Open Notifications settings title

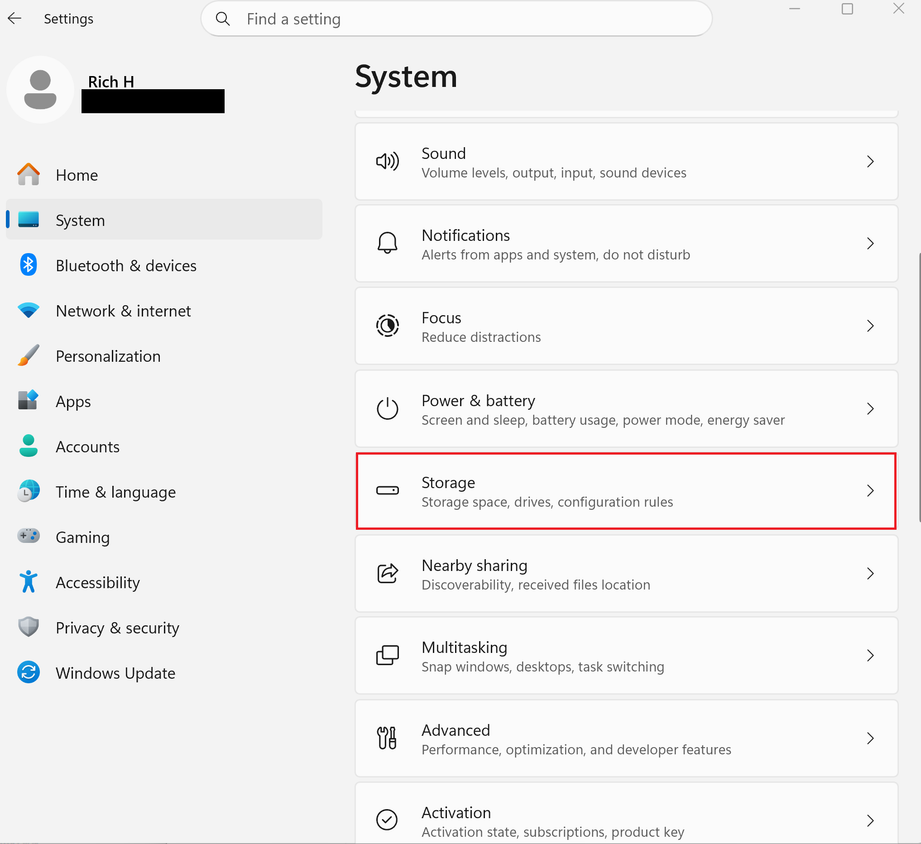coord(466,236)
